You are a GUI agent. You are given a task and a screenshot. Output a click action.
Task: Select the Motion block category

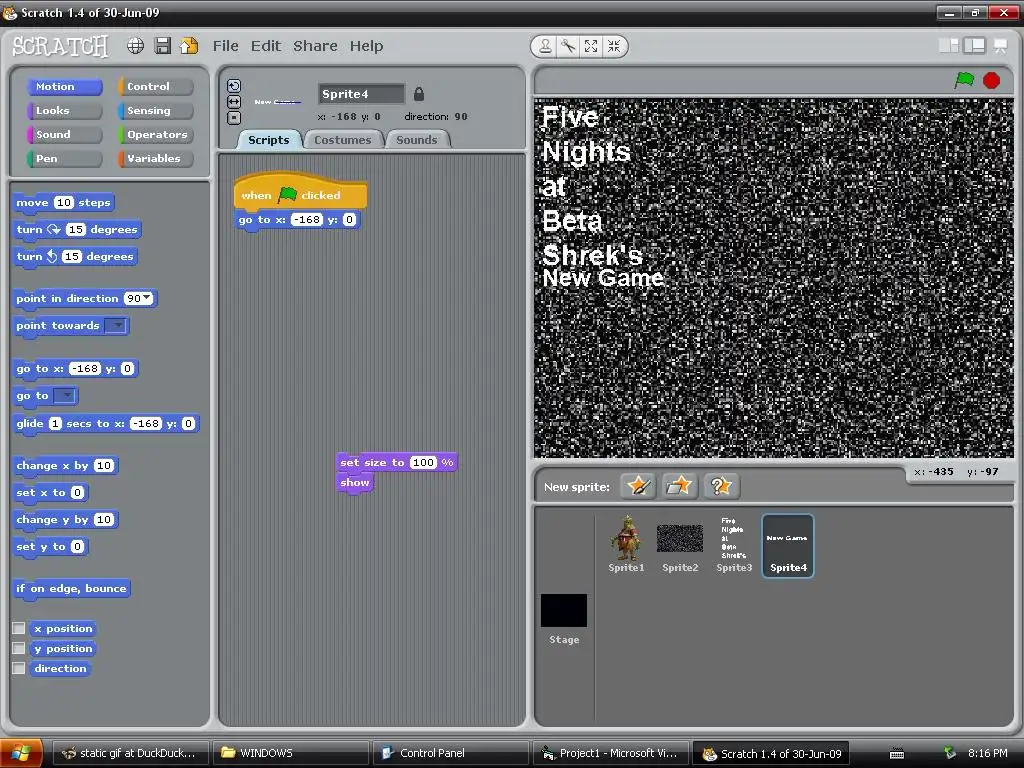pos(65,86)
